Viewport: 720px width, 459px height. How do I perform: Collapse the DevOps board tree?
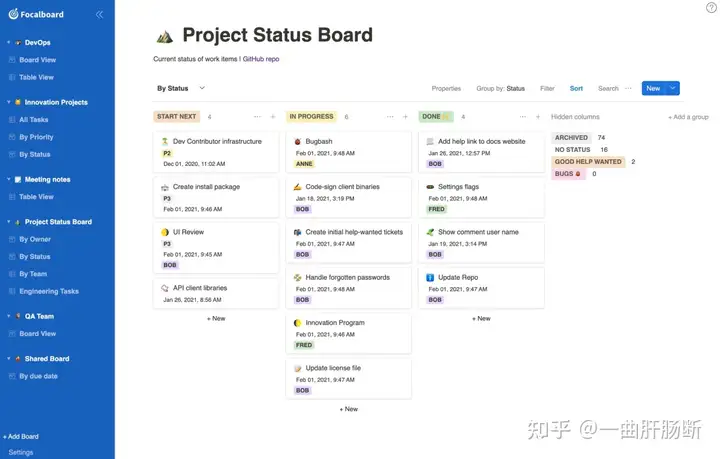[8, 42]
